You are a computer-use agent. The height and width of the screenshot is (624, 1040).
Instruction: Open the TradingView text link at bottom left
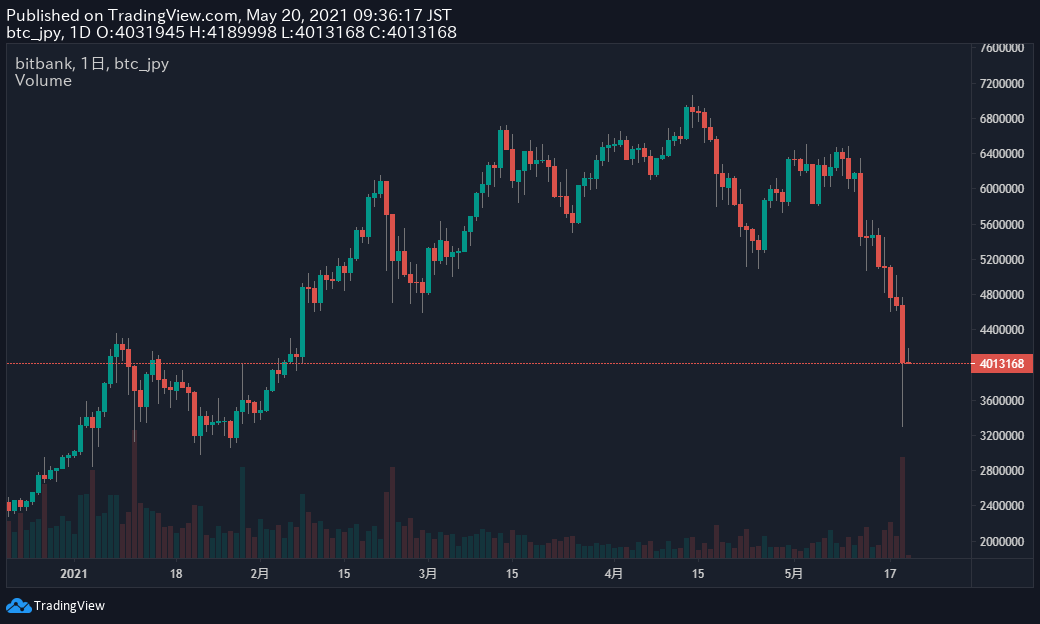click(69, 605)
